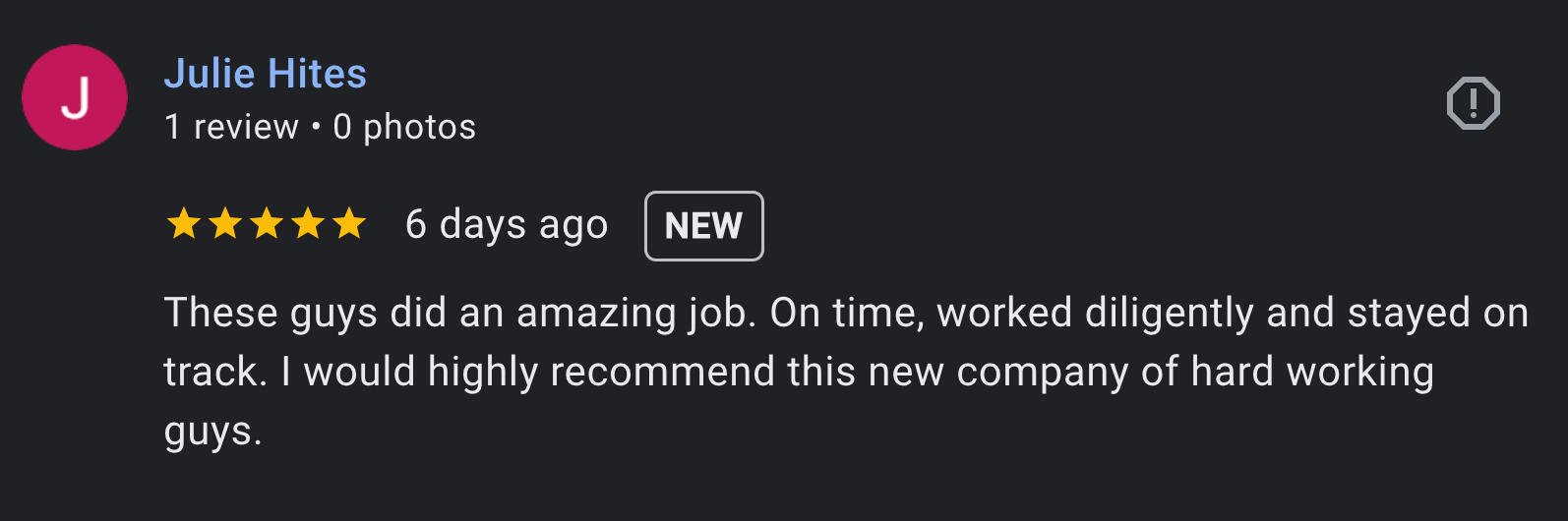Click the word "company" in the review
The width and height of the screenshot is (1568, 521).
(x=1042, y=373)
